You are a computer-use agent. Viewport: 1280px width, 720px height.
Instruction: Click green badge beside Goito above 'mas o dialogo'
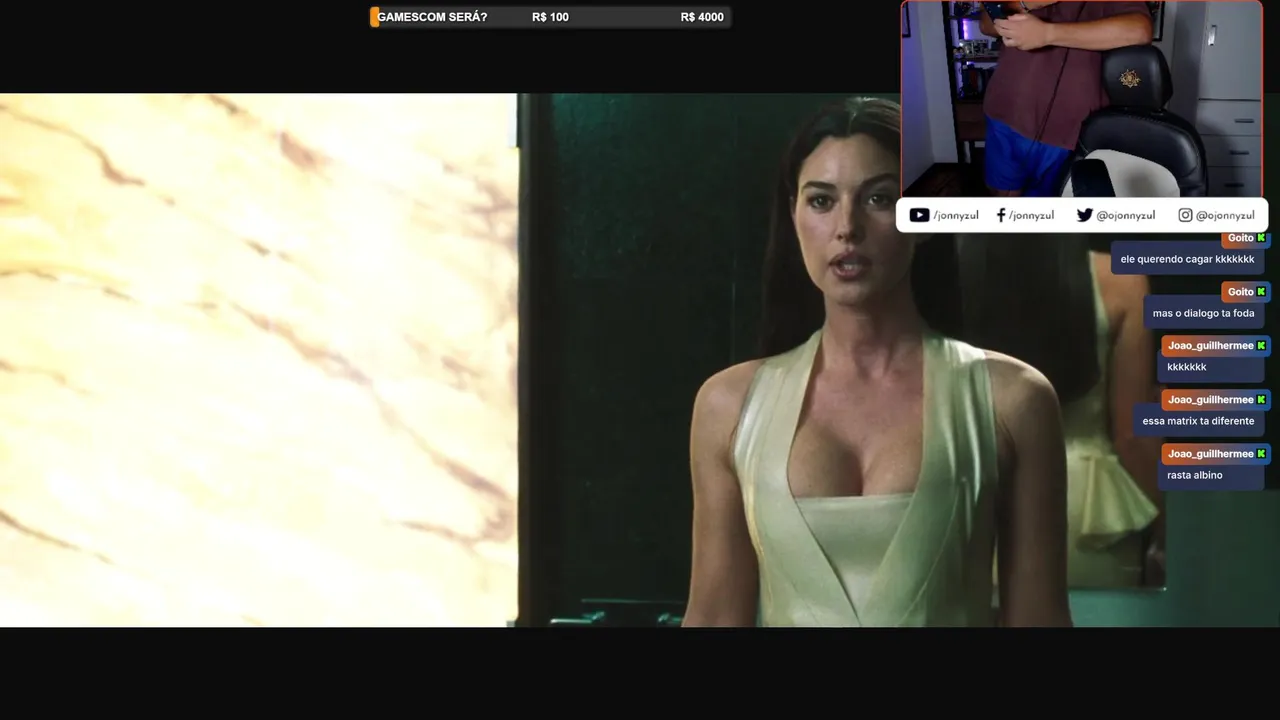click(1261, 292)
